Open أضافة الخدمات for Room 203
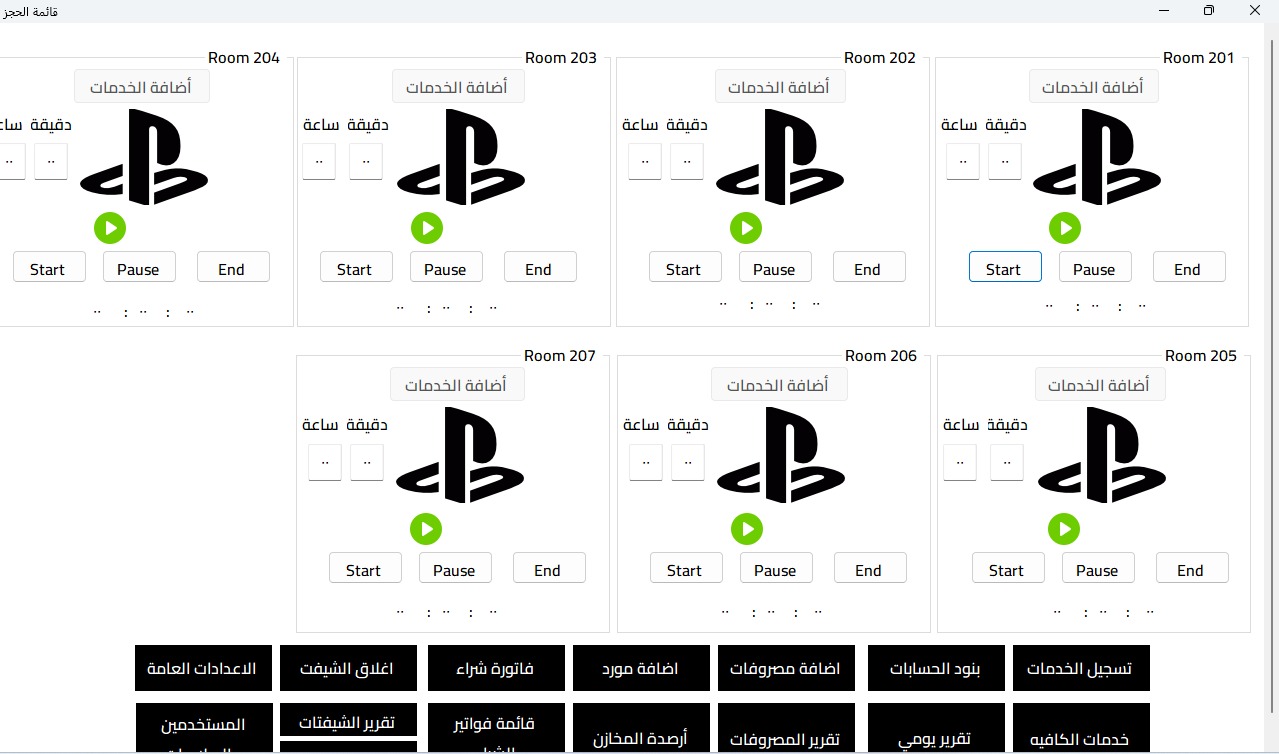Image resolution: width=1279 pixels, height=754 pixels. (458, 87)
